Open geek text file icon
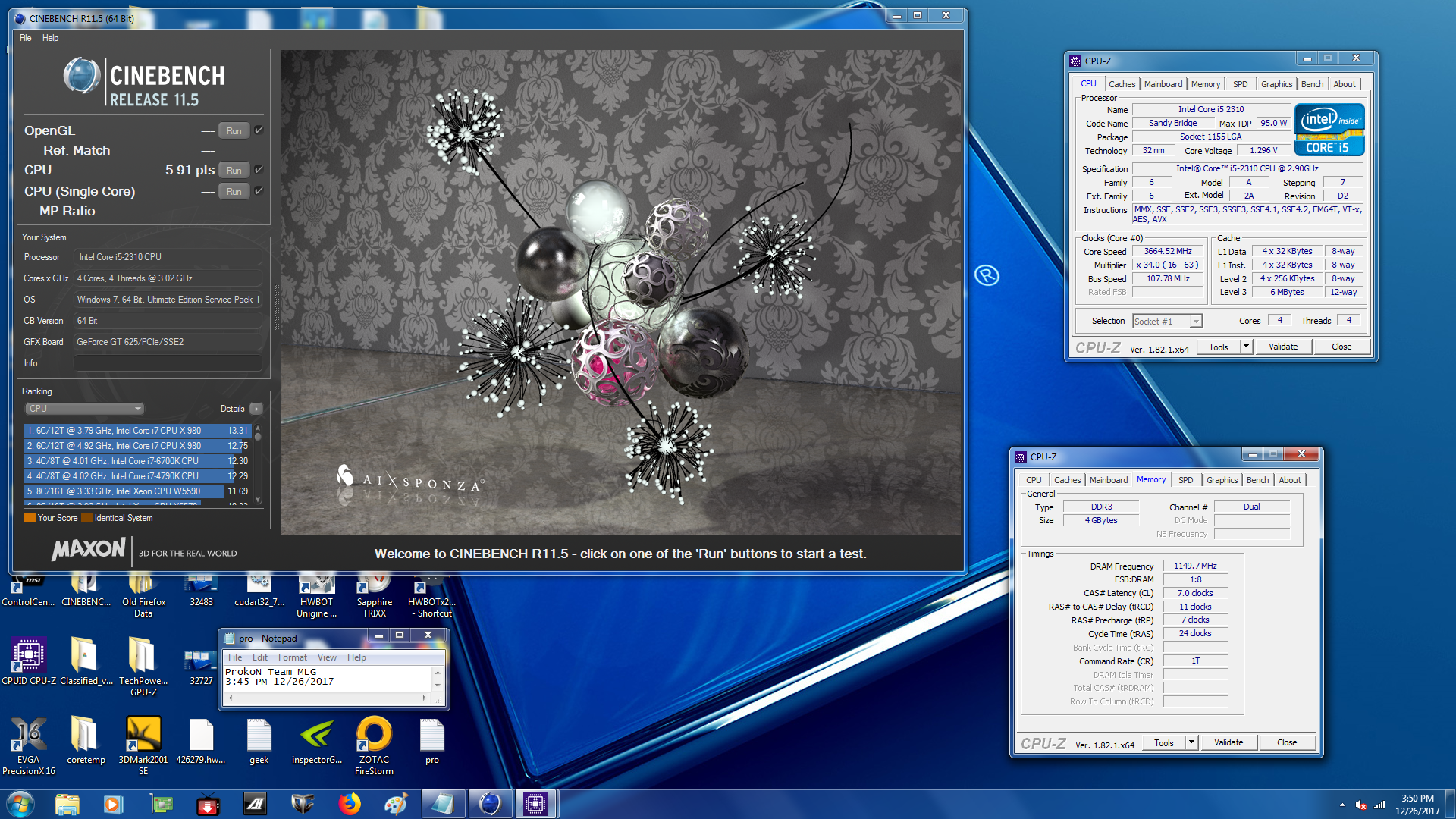This screenshot has height=819, width=1456. click(x=259, y=740)
